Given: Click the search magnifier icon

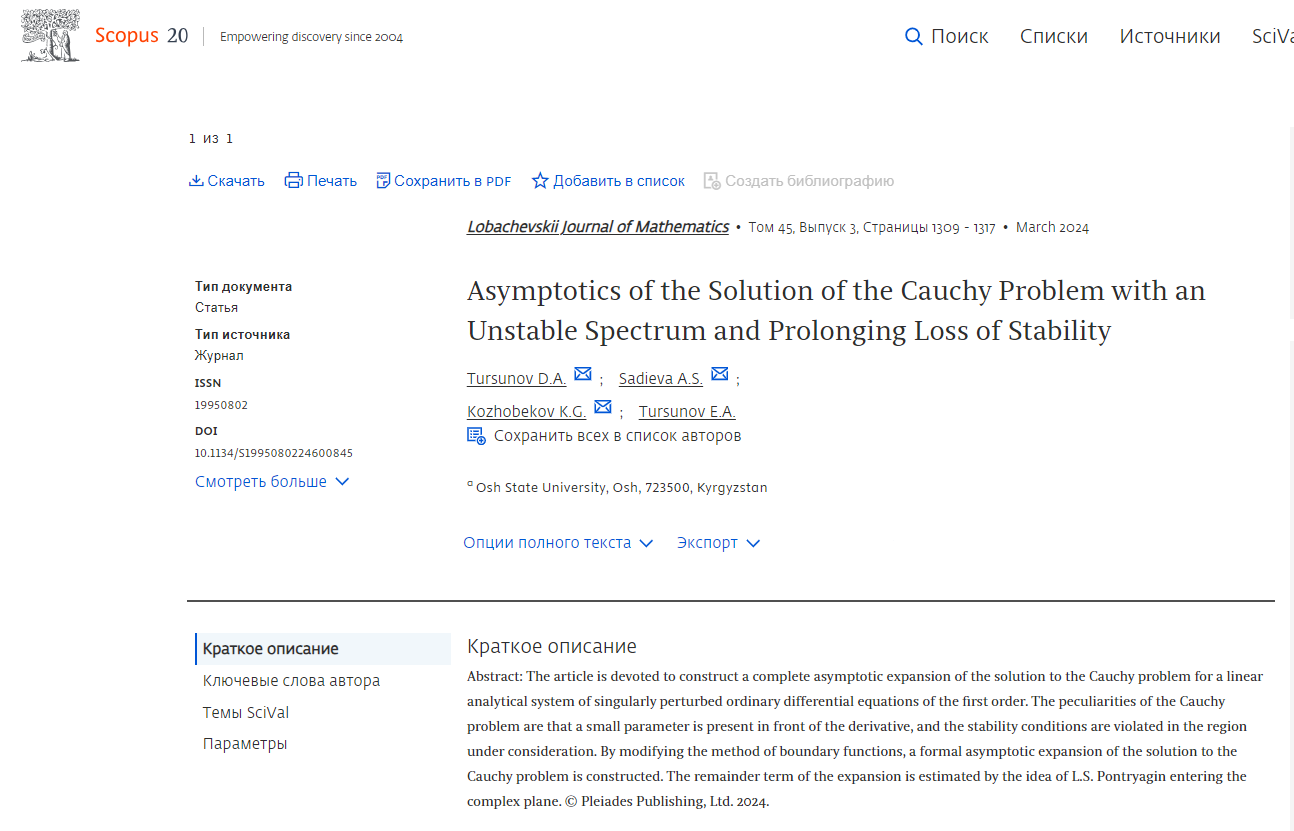Looking at the screenshot, I should coord(913,37).
